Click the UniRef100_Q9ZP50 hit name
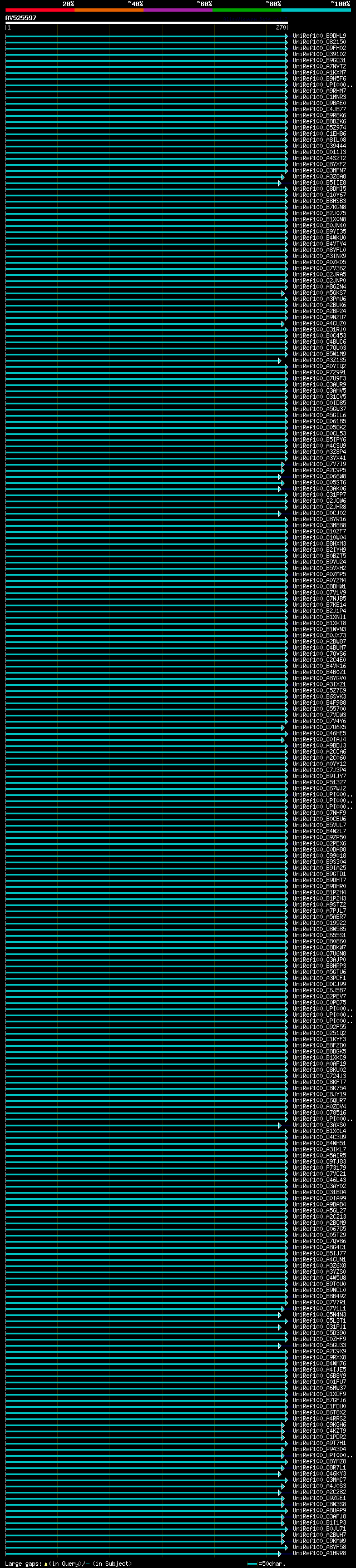356x1568 pixels. [319, 837]
